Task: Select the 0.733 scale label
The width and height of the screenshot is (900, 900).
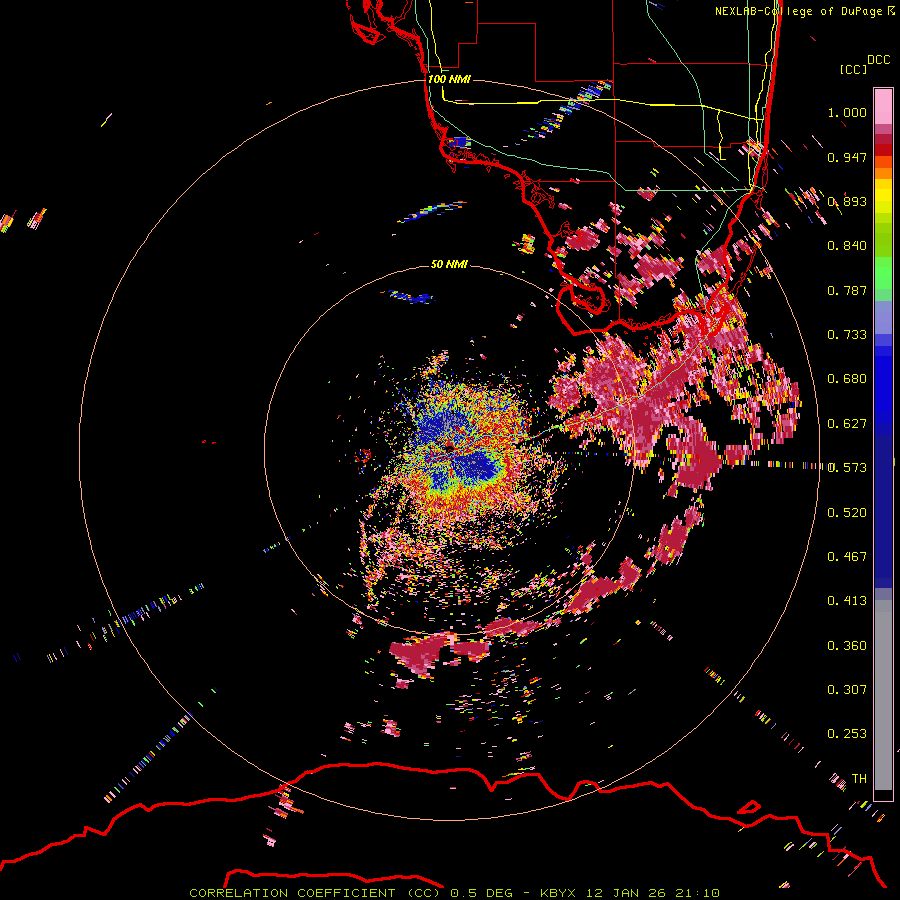Action: 847,335
